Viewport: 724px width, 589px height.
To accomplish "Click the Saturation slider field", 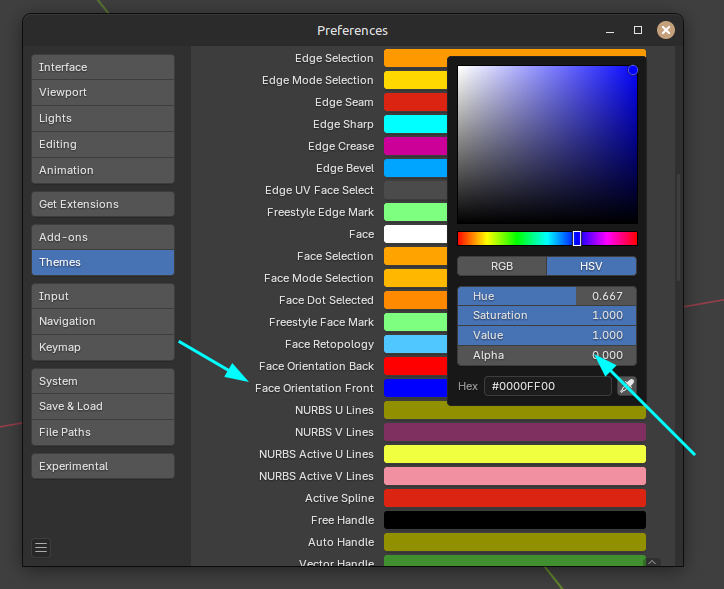I will (547, 315).
